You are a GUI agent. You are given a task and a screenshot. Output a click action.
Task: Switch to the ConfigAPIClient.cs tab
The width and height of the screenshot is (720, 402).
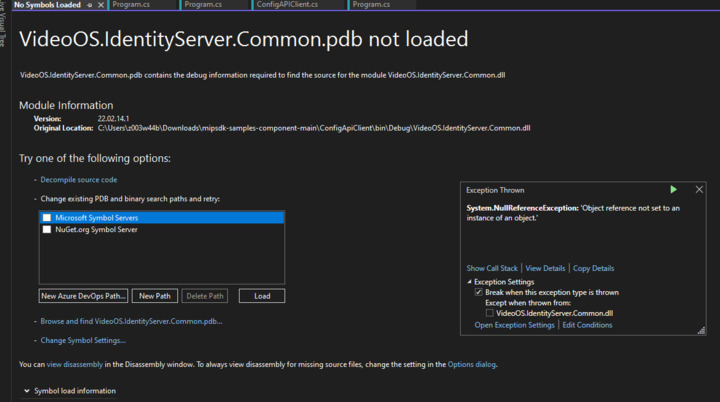pos(287,5)
